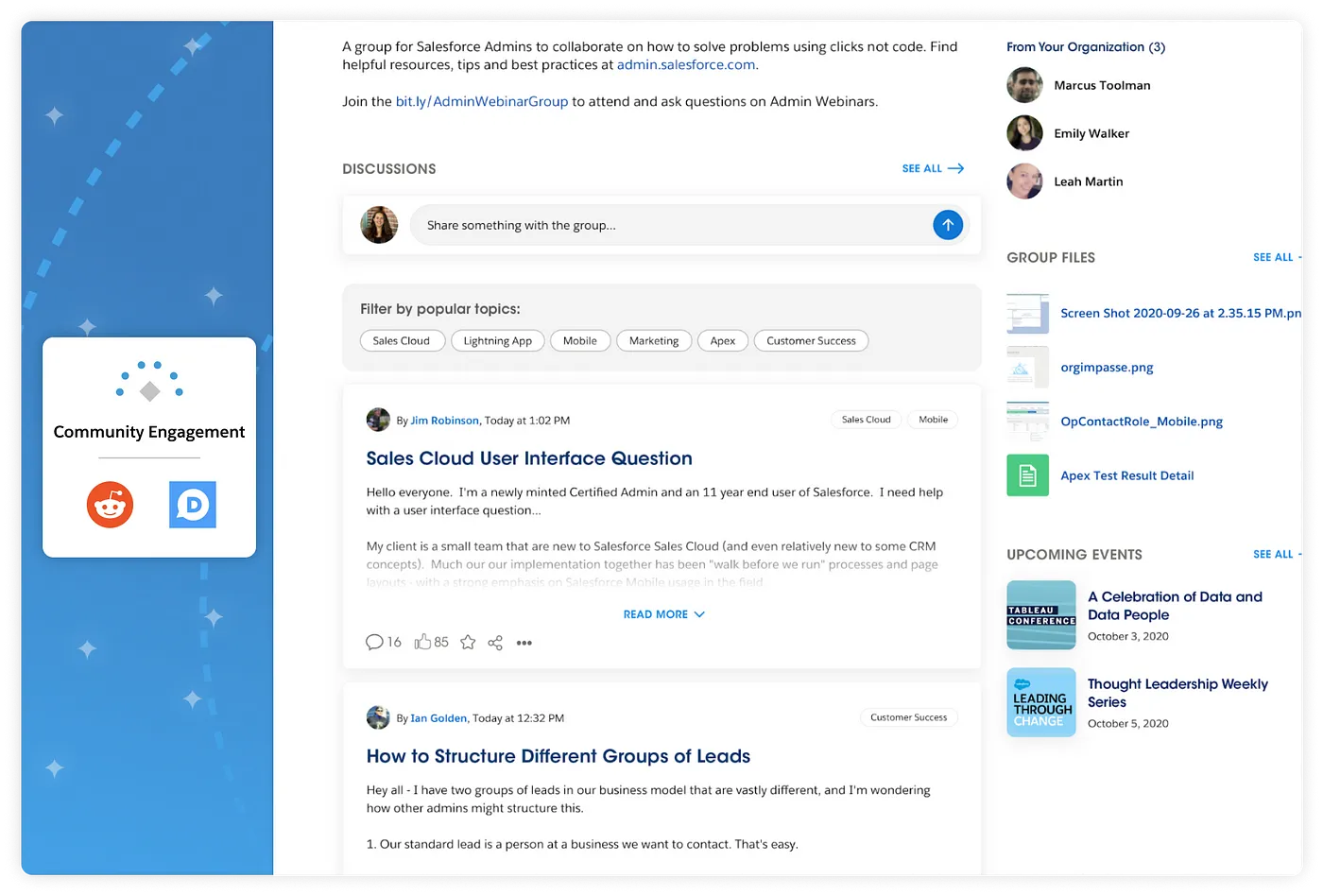Click the October 3, 2020 event date
The height and width of the screenshot is (896, 1323).
click(x=1128, y=636)
